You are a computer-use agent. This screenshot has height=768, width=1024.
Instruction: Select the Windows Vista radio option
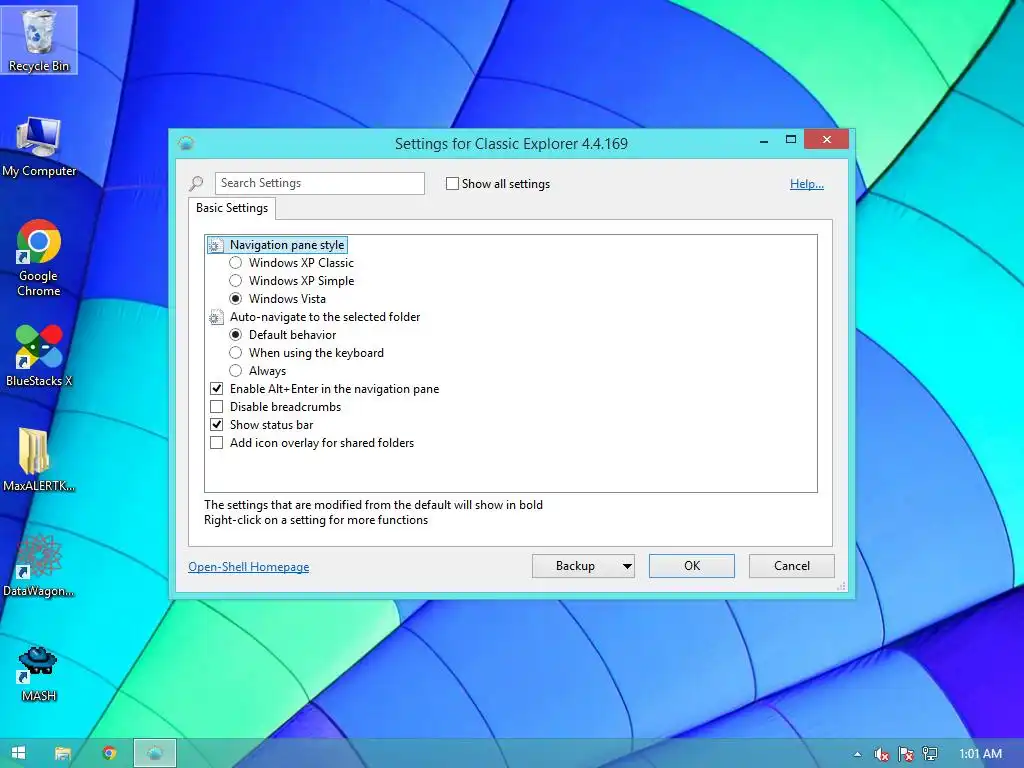point(236,298)
